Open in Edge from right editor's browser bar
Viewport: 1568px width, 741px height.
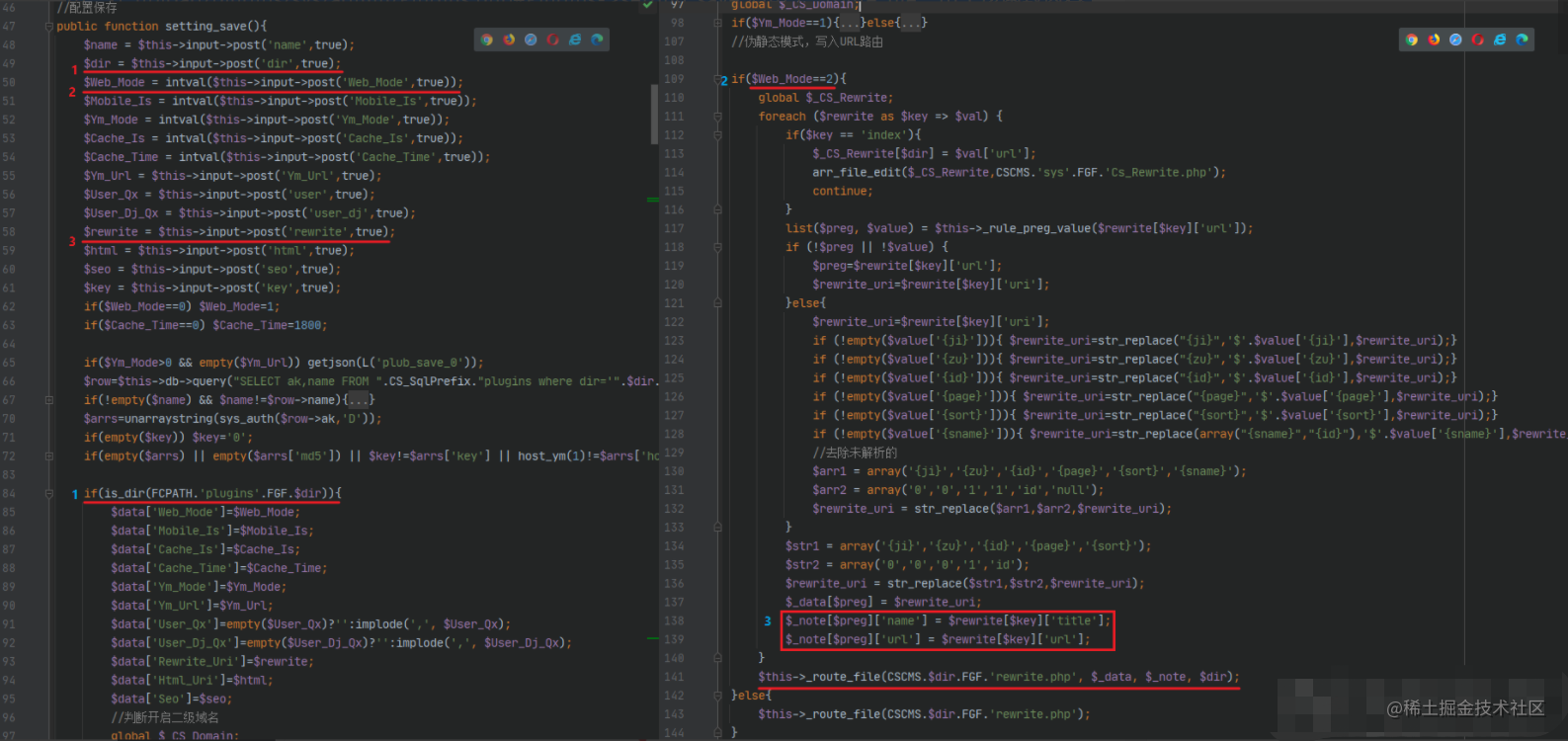pos(1522,40)
